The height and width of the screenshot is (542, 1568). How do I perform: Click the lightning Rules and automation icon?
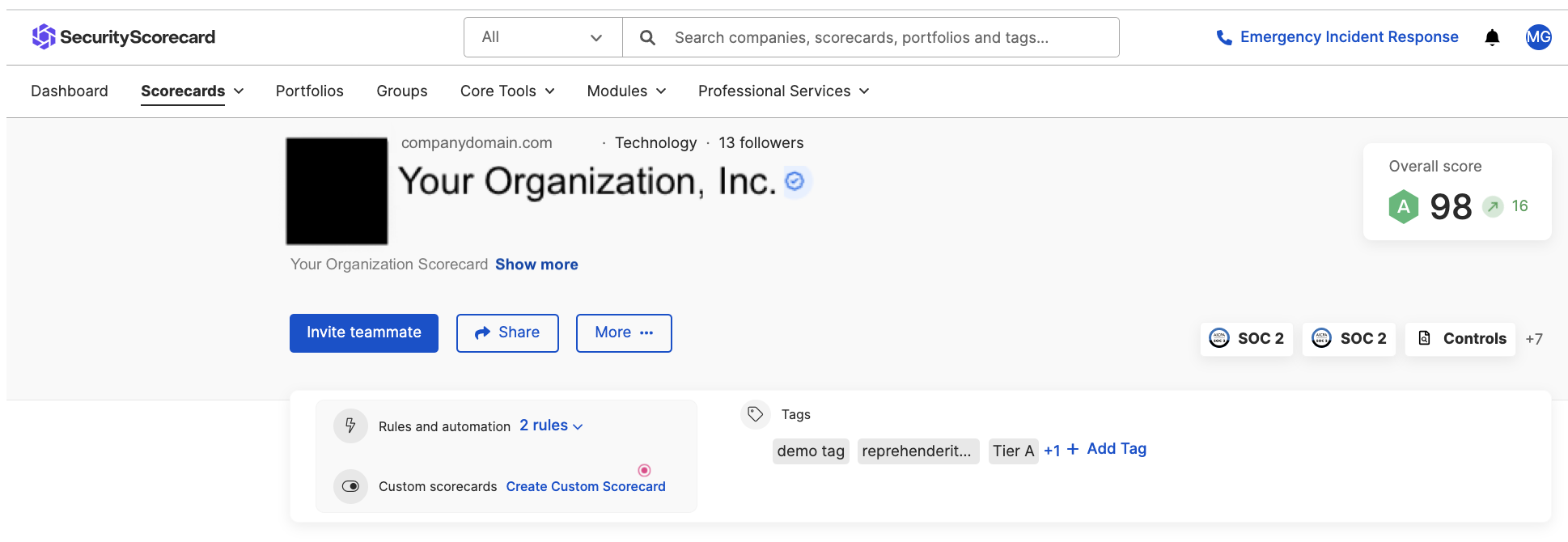350,426
